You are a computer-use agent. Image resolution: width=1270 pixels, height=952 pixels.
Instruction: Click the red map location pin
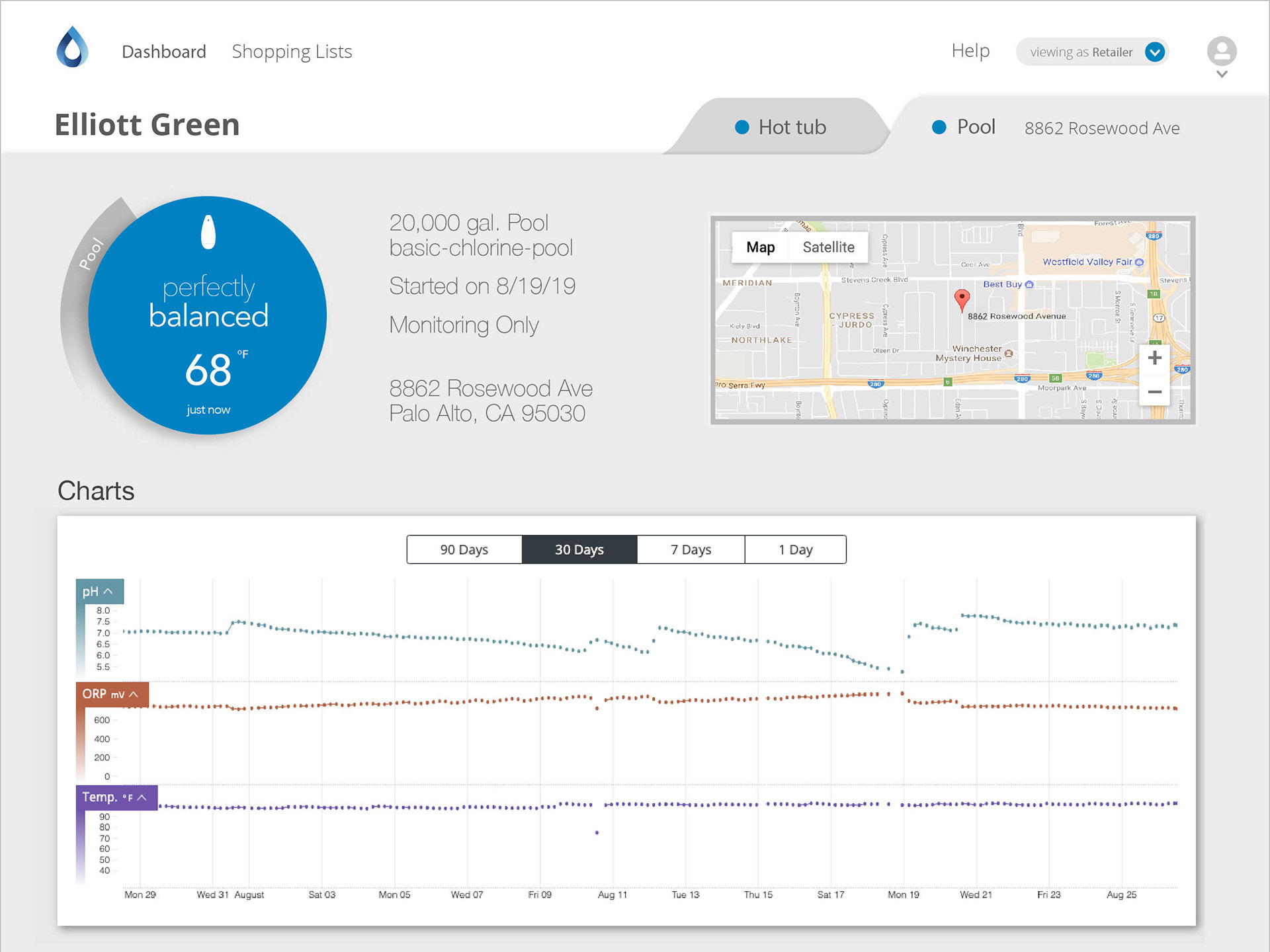pyautogui.click(x=962, y=299)
